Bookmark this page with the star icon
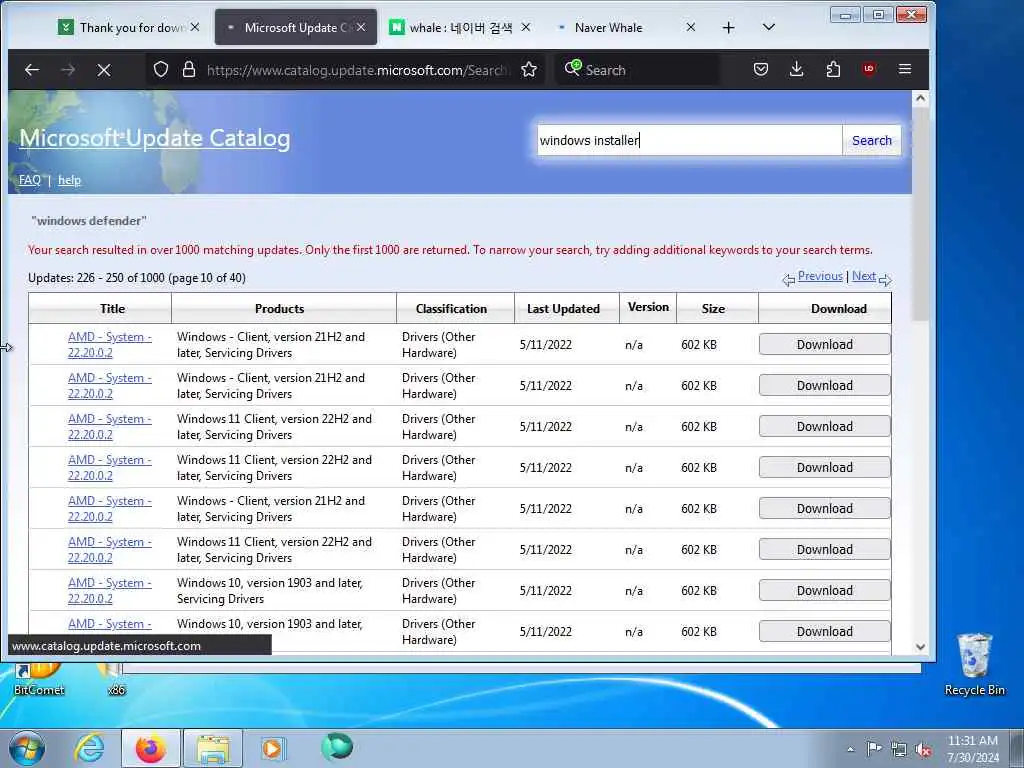The image size is (1024, 768). pyautogui.click(x=529, y=69)
